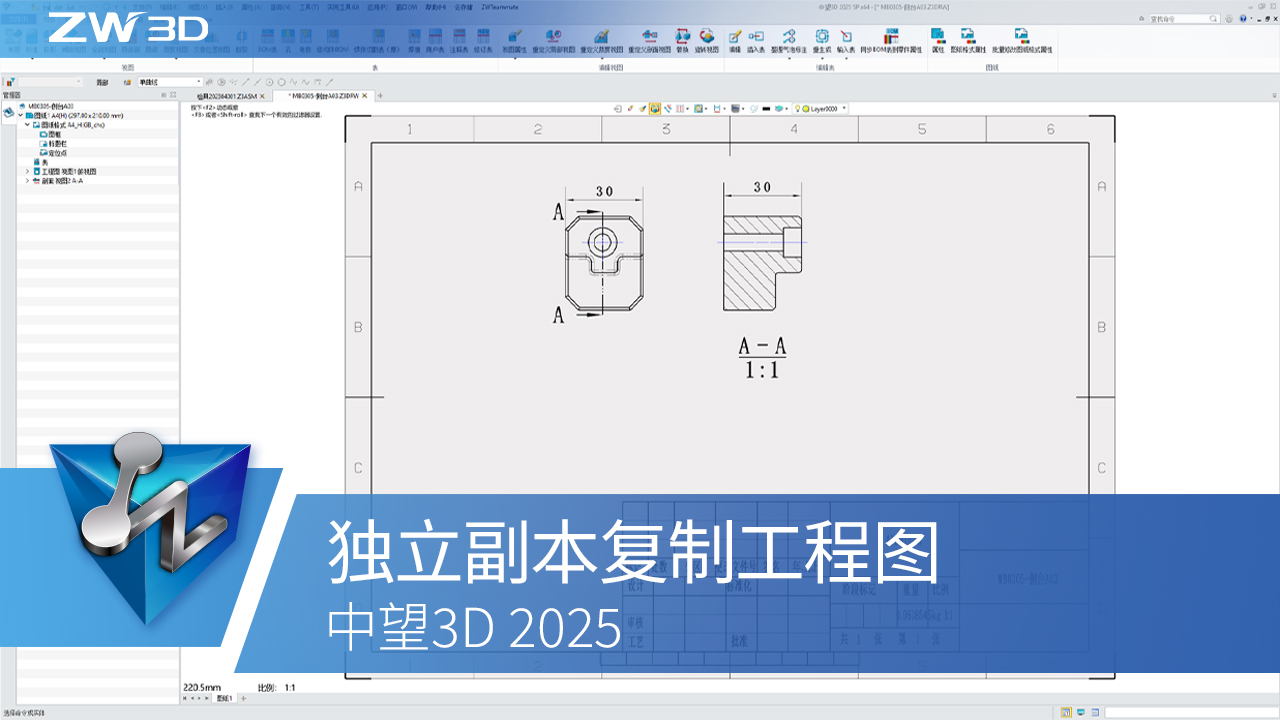
Task: Add a new sheet with plus button
Action: pyautogui.click(x=243, y=698)
